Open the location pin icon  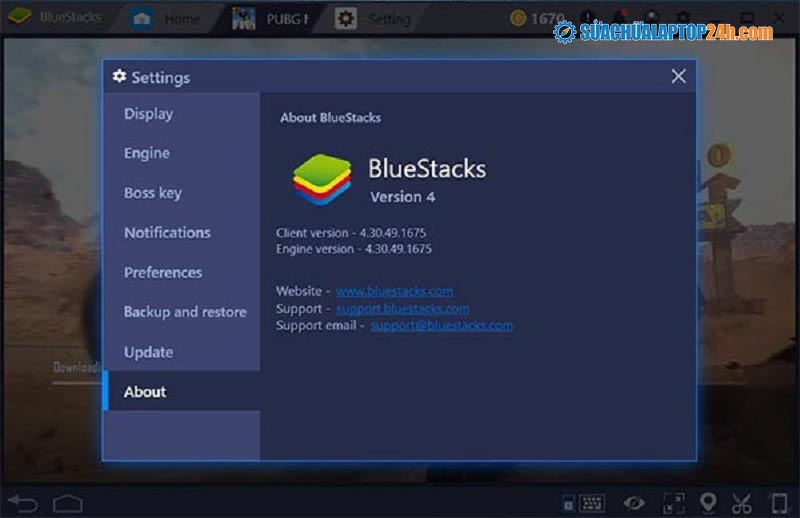point(708,503)
